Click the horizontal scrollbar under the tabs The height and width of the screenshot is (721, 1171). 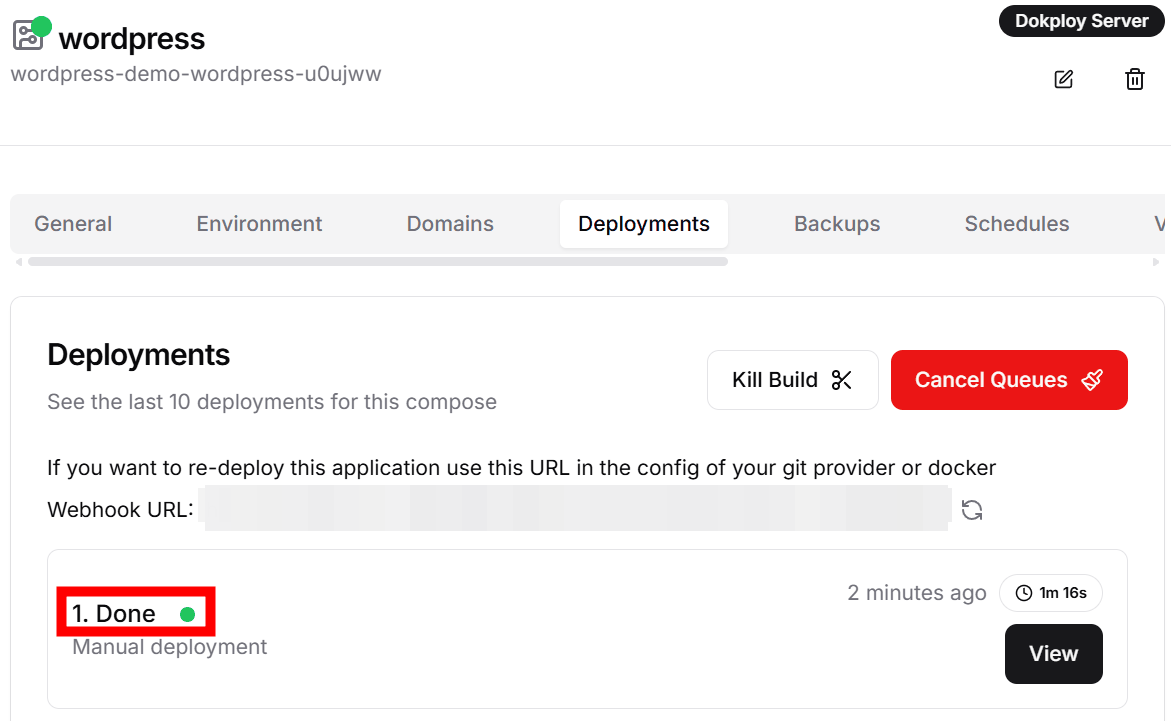tap(377, 262)
